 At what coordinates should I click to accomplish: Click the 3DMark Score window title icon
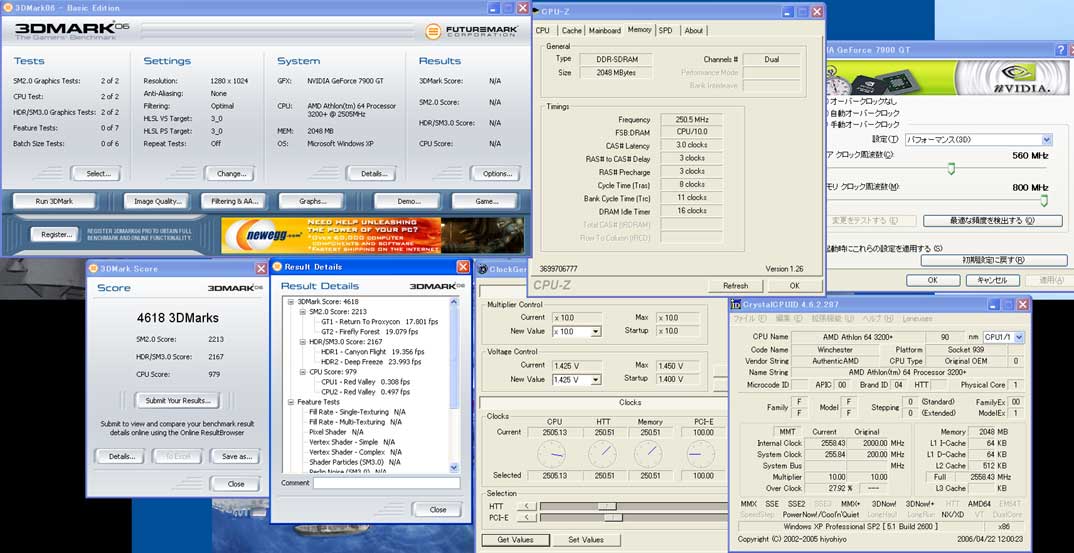94,269
